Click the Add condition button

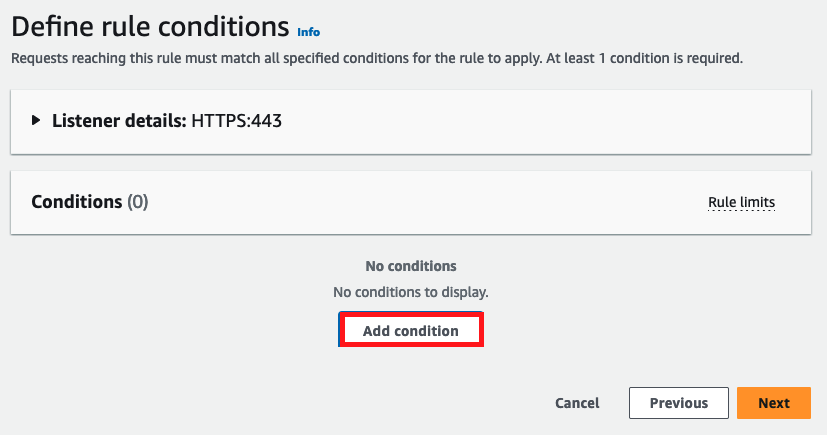tap(411, 331)
